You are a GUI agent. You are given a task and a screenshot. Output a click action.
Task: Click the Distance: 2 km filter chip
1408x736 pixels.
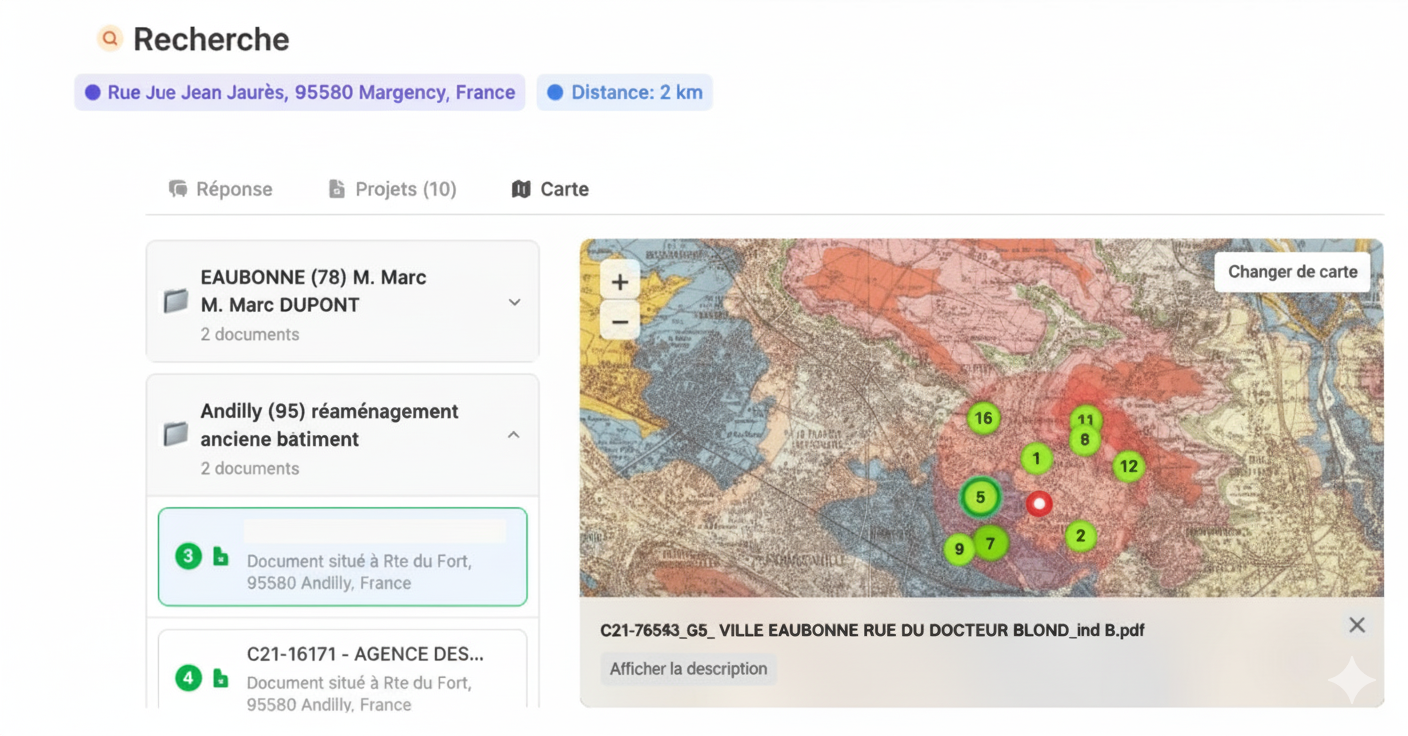(624, 92)
